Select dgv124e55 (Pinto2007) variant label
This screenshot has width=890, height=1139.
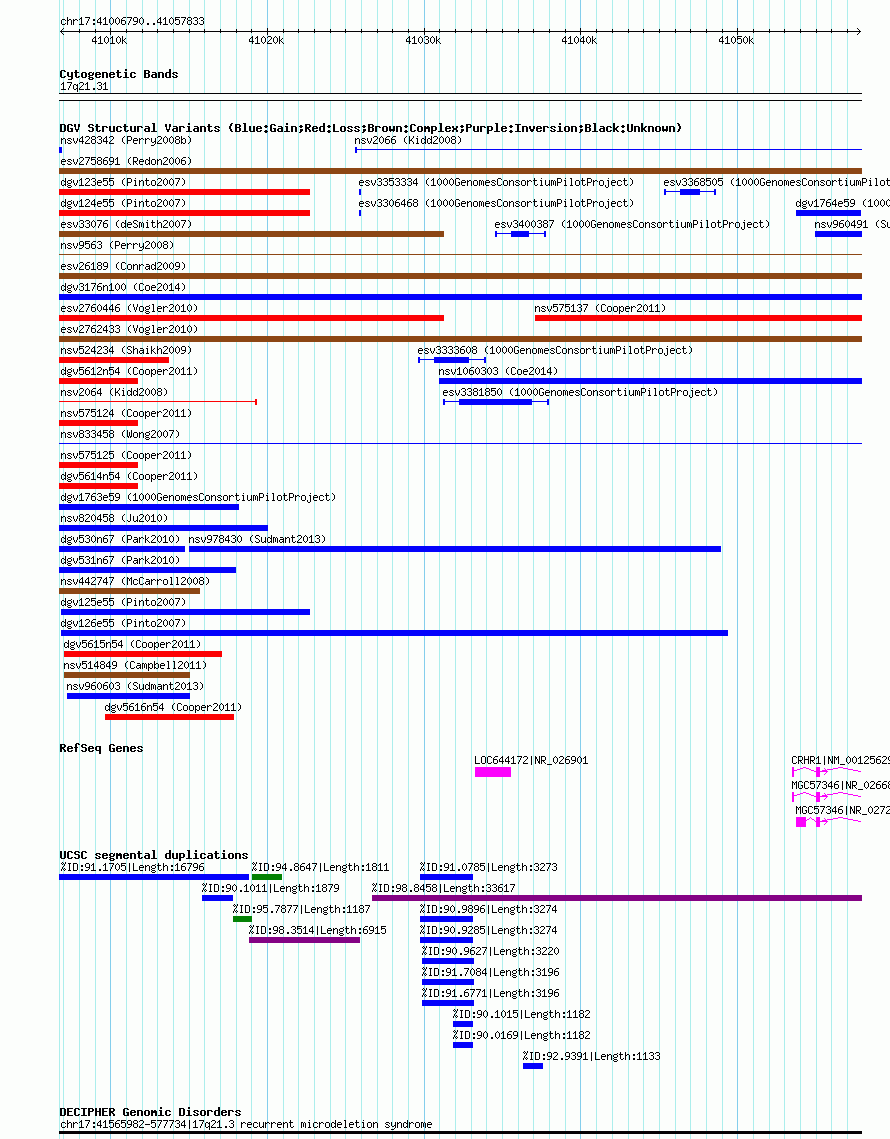coord(123,203)
